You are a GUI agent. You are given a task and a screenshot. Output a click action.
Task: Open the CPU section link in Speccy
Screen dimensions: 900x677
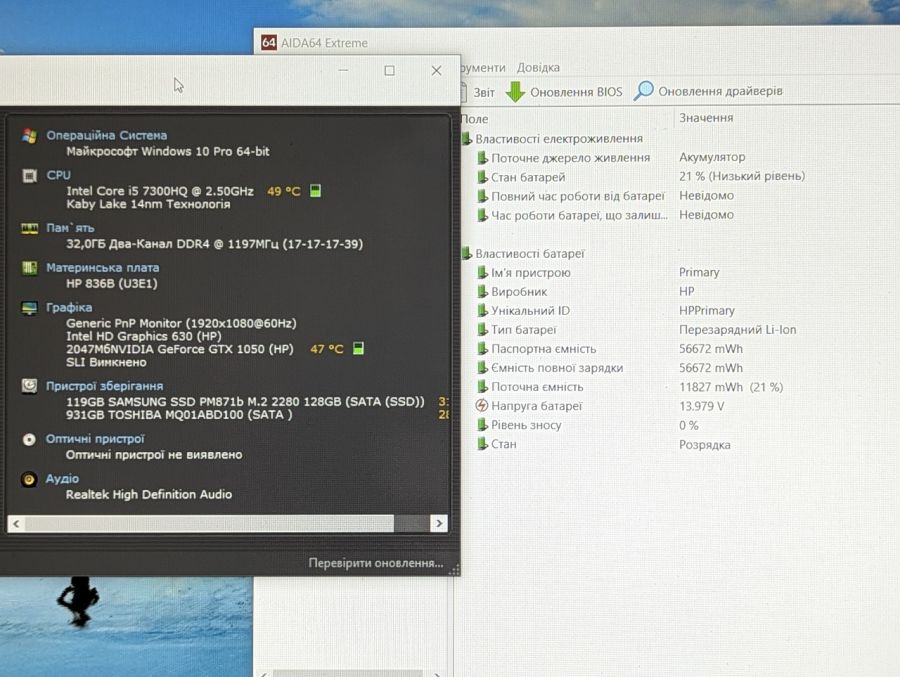click(x=59, y=175)
